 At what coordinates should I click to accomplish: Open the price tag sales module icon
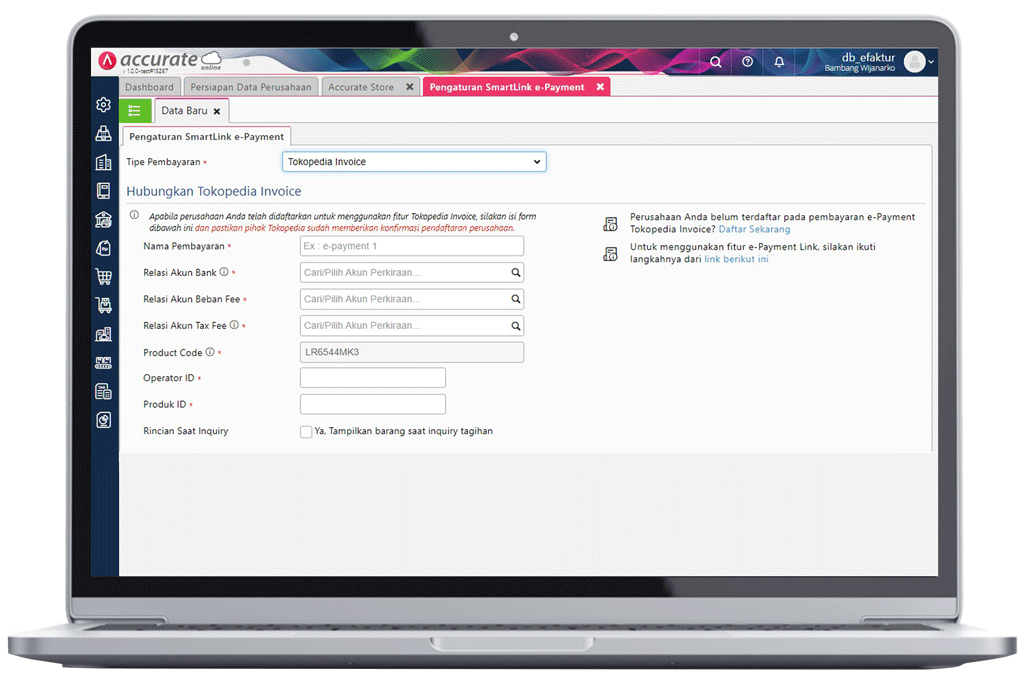pos(103,248)
